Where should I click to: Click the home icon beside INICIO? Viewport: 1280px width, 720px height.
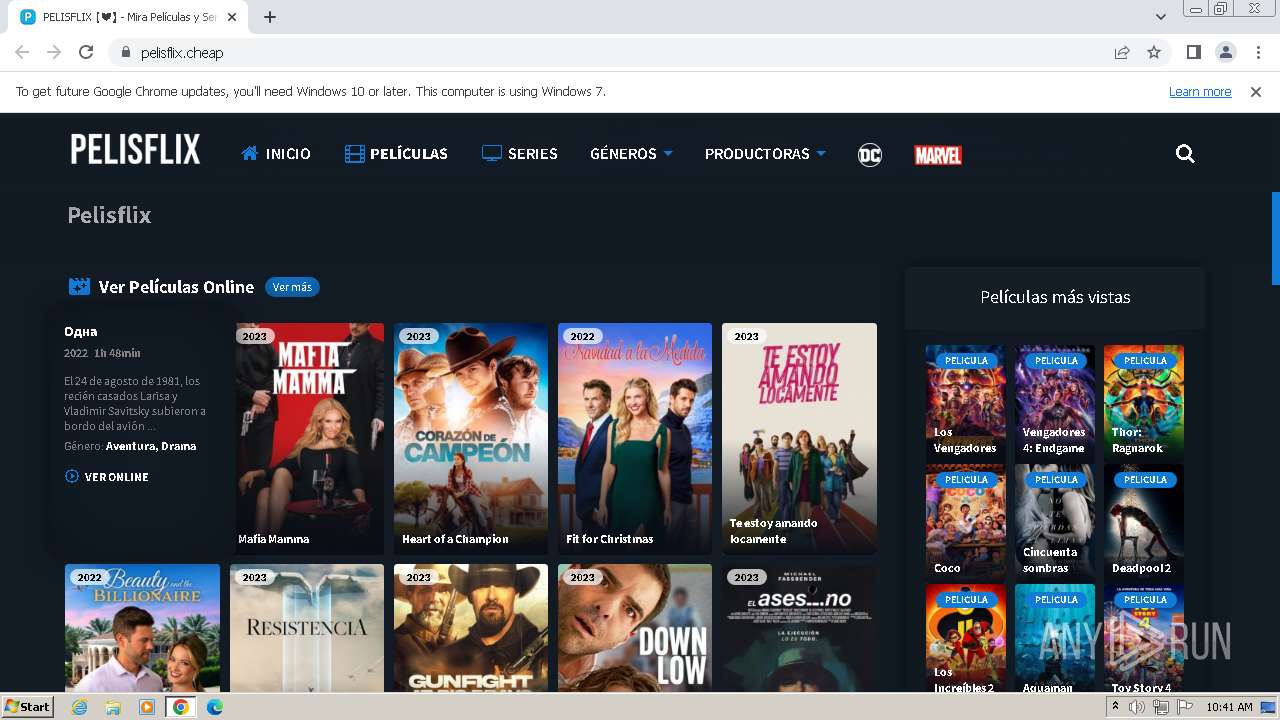(250, 153)
